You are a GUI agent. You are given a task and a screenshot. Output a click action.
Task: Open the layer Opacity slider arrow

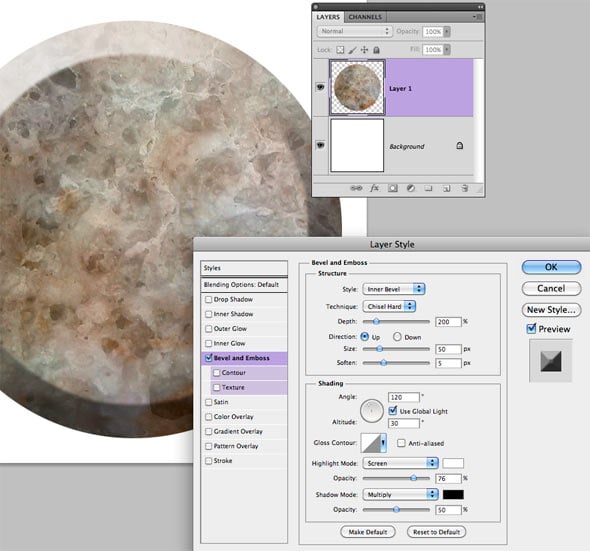(x=447, y=32)
